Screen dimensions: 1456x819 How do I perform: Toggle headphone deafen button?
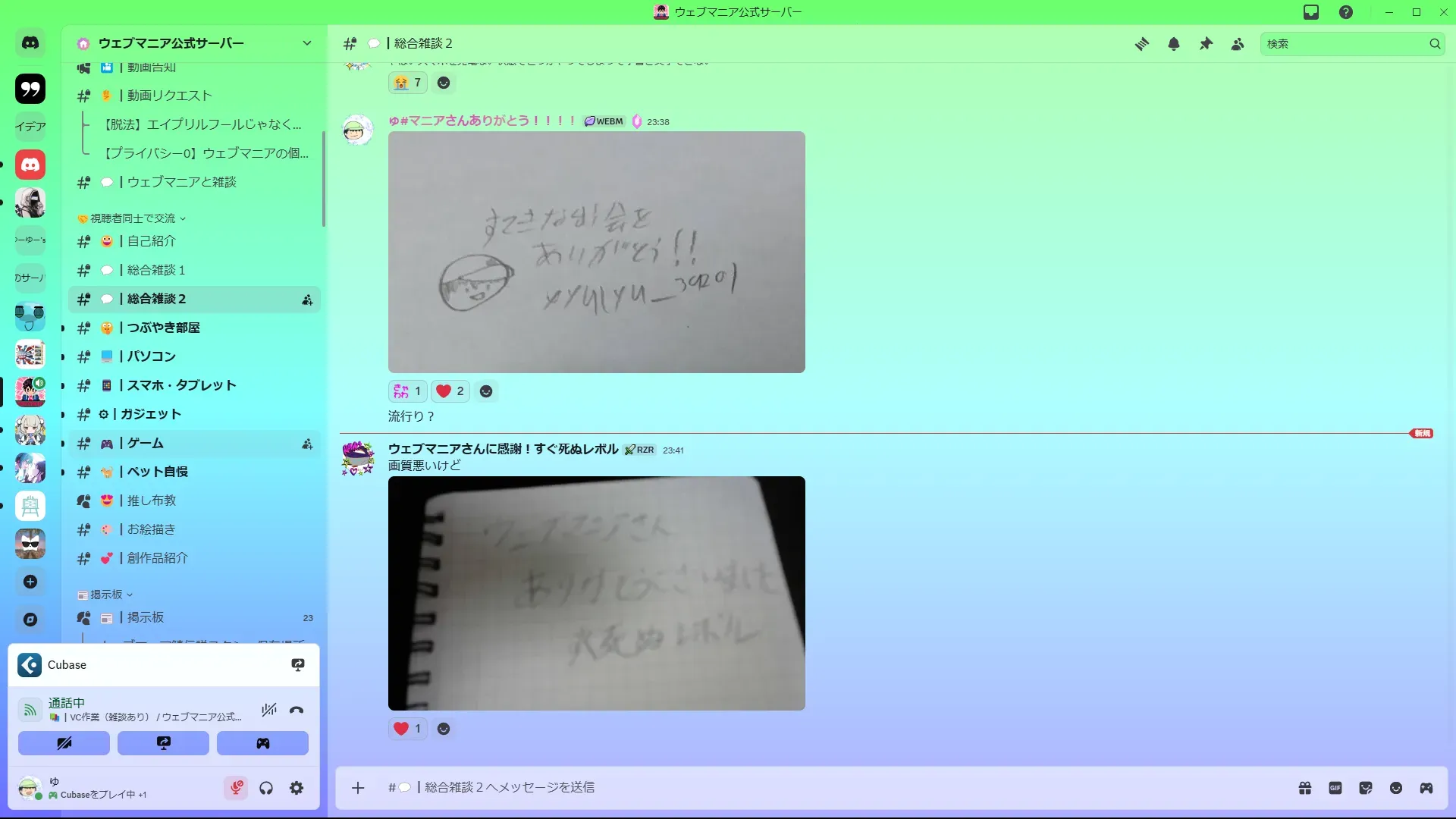[x=266, y=788]
